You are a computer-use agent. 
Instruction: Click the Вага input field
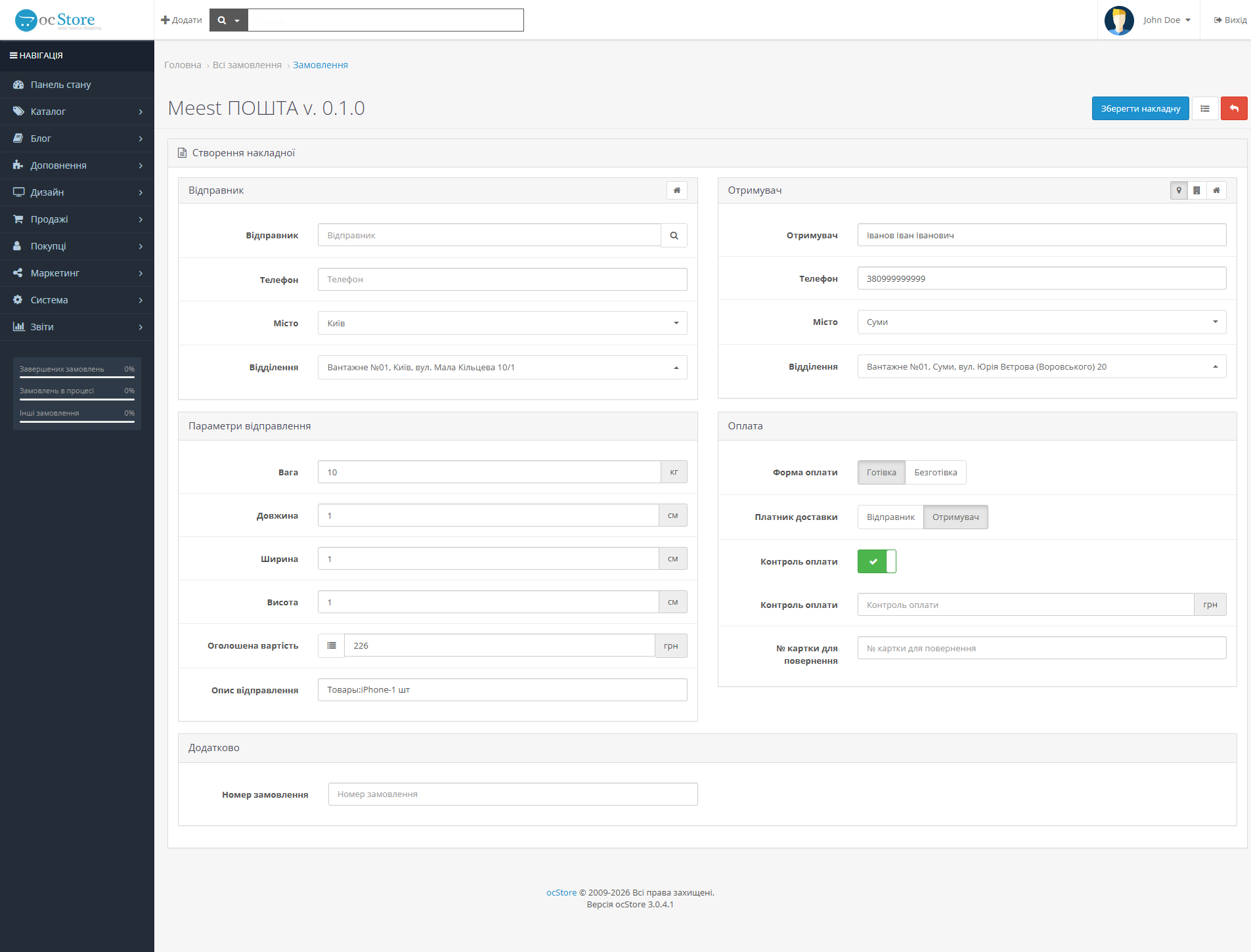point(489,473)
